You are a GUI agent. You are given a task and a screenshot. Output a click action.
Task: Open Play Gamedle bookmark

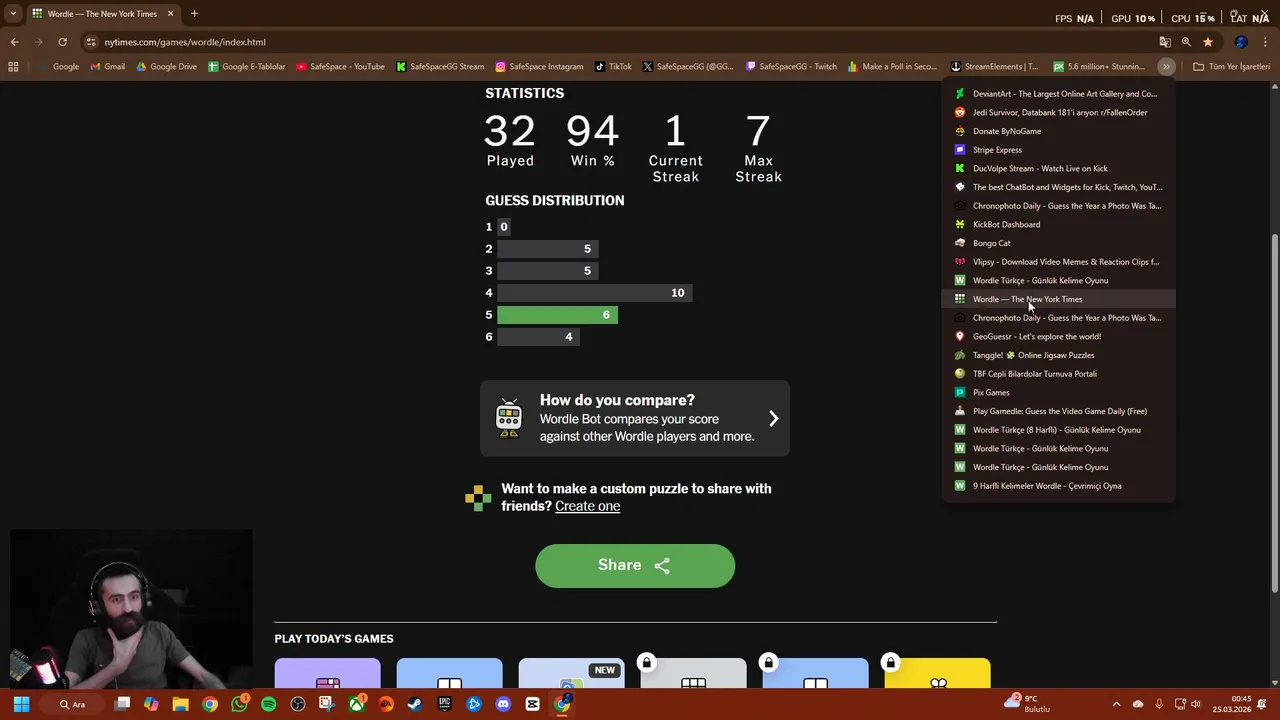(1058, 411)
